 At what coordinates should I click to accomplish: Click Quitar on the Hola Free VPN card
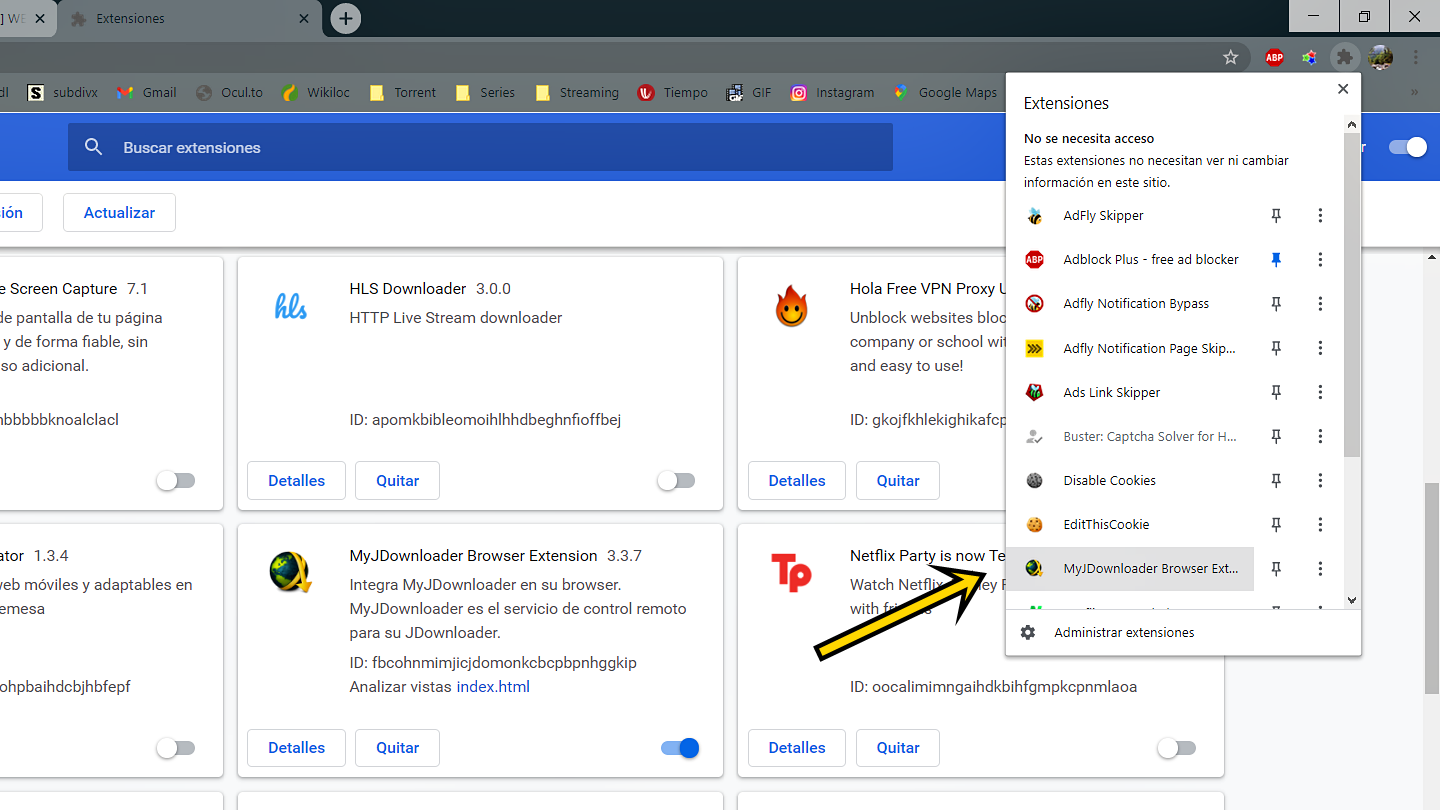(898, 481)
